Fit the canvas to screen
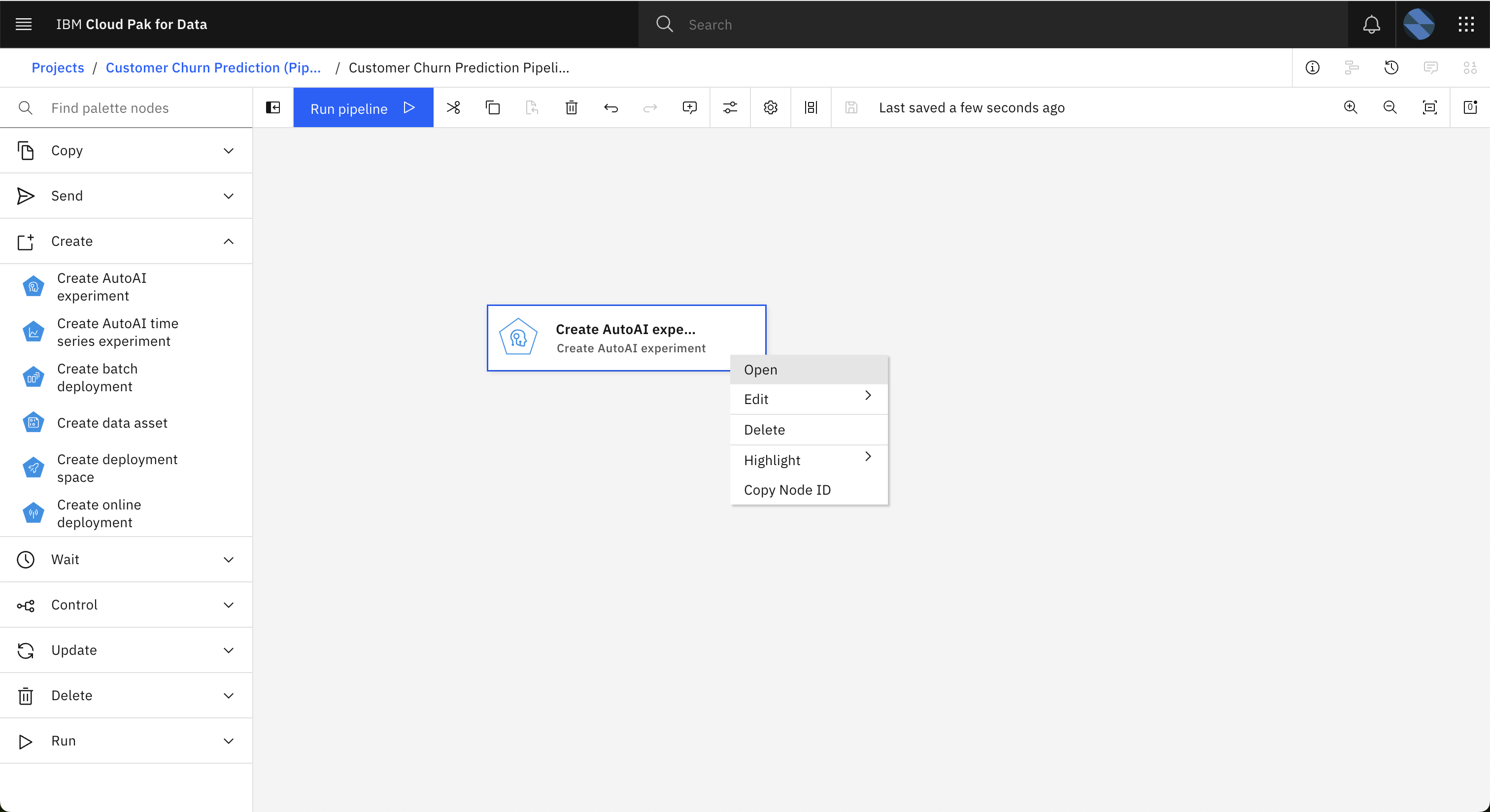Screen dimensions: 1490x812 point(1429,107)
